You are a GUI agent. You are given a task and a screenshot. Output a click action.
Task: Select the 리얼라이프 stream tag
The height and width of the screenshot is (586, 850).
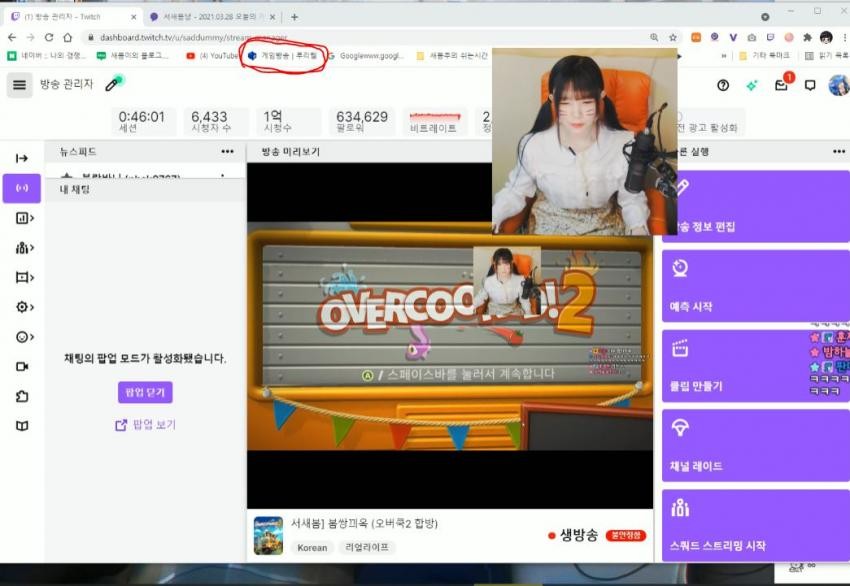coord(367,548)
